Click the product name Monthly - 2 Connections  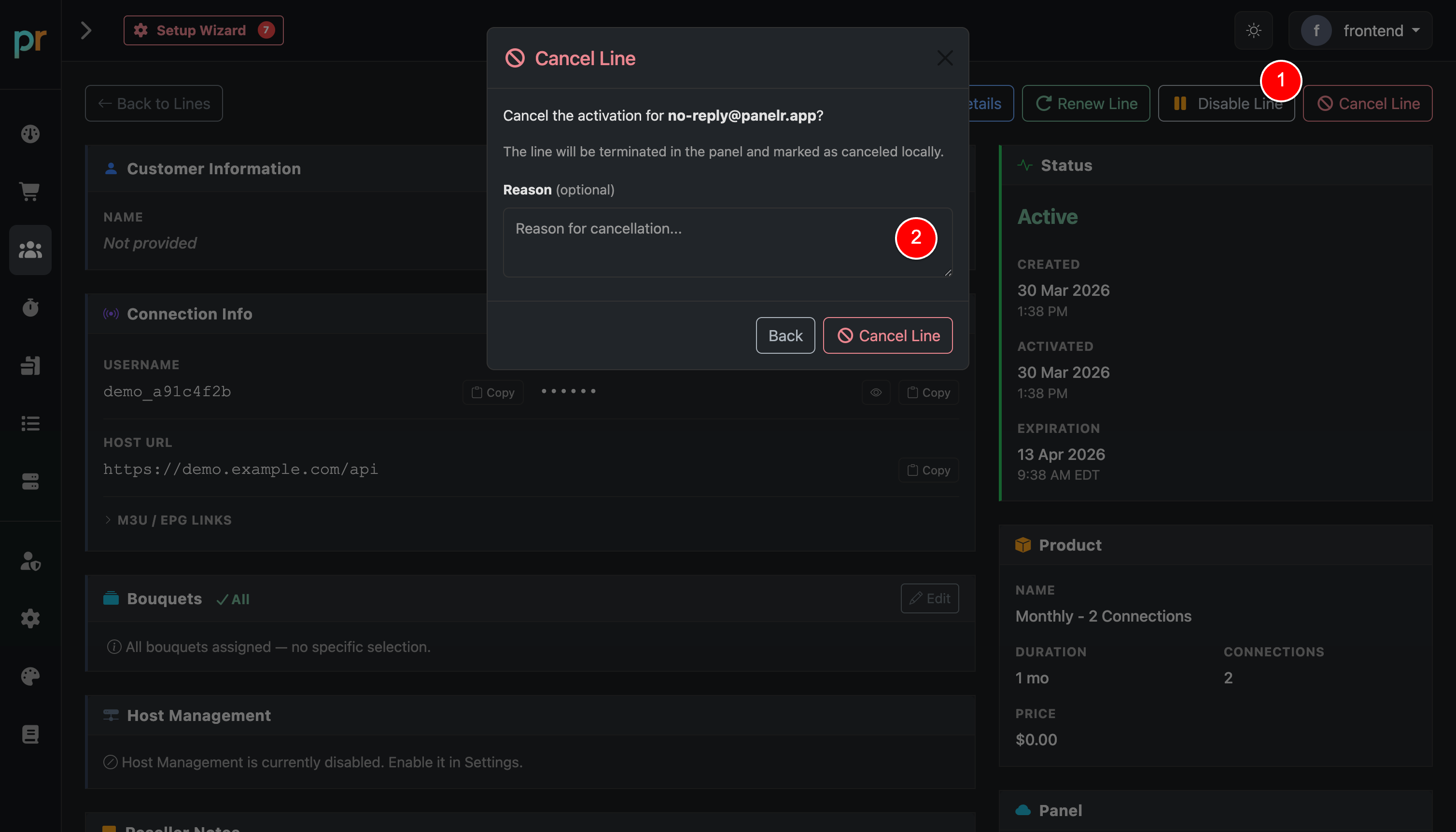point(1103,616)
